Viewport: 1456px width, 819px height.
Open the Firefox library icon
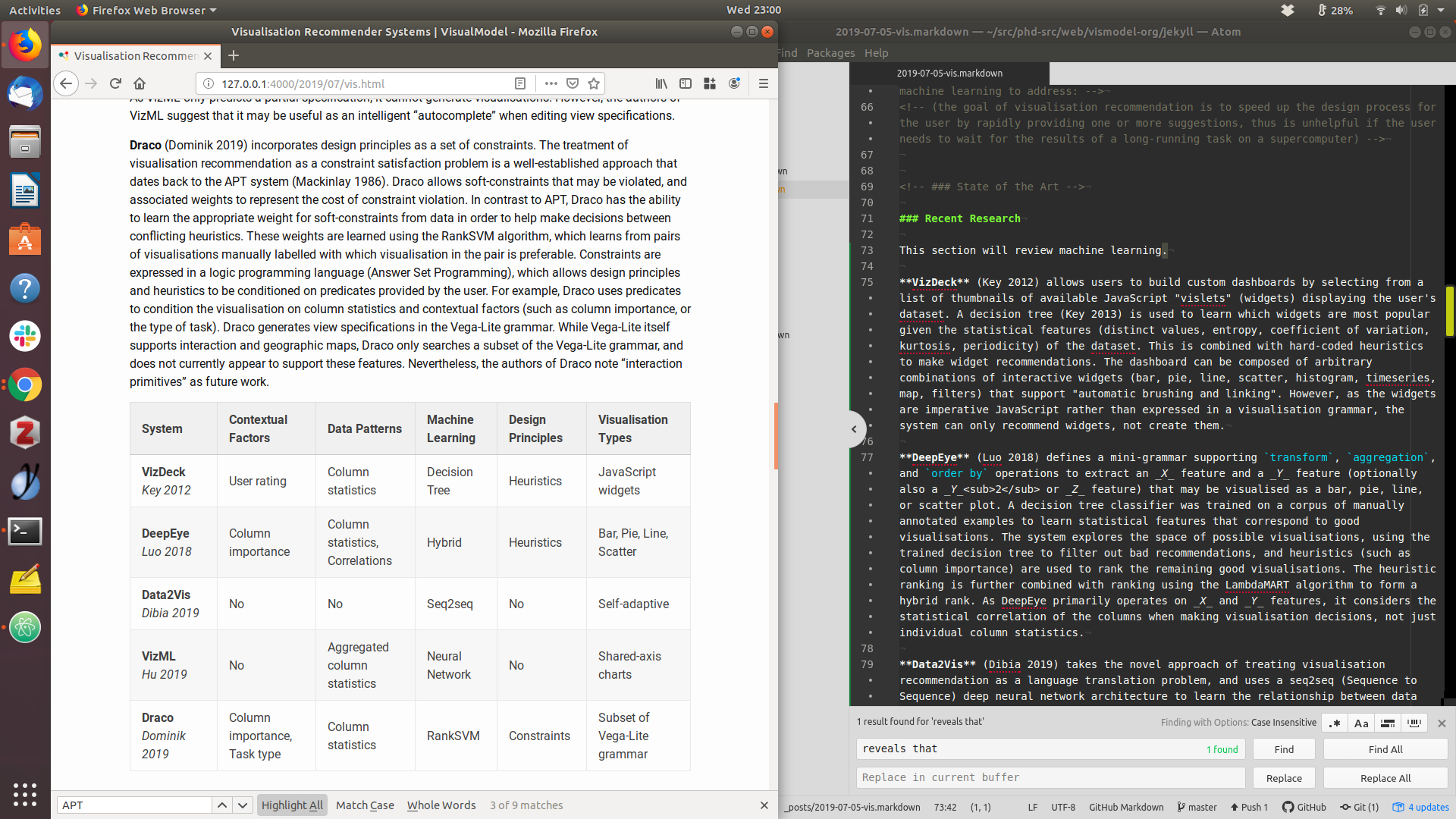(x=661, y=83)
